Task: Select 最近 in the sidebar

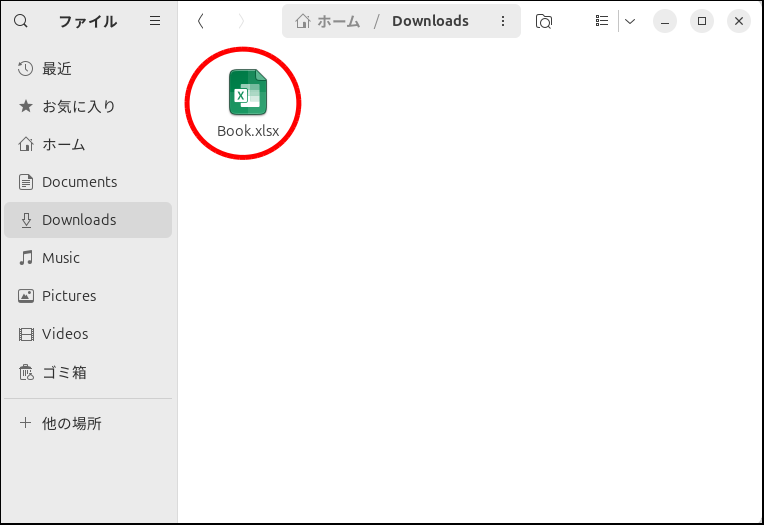Action: pyautogui.click(x=57, y=69)
